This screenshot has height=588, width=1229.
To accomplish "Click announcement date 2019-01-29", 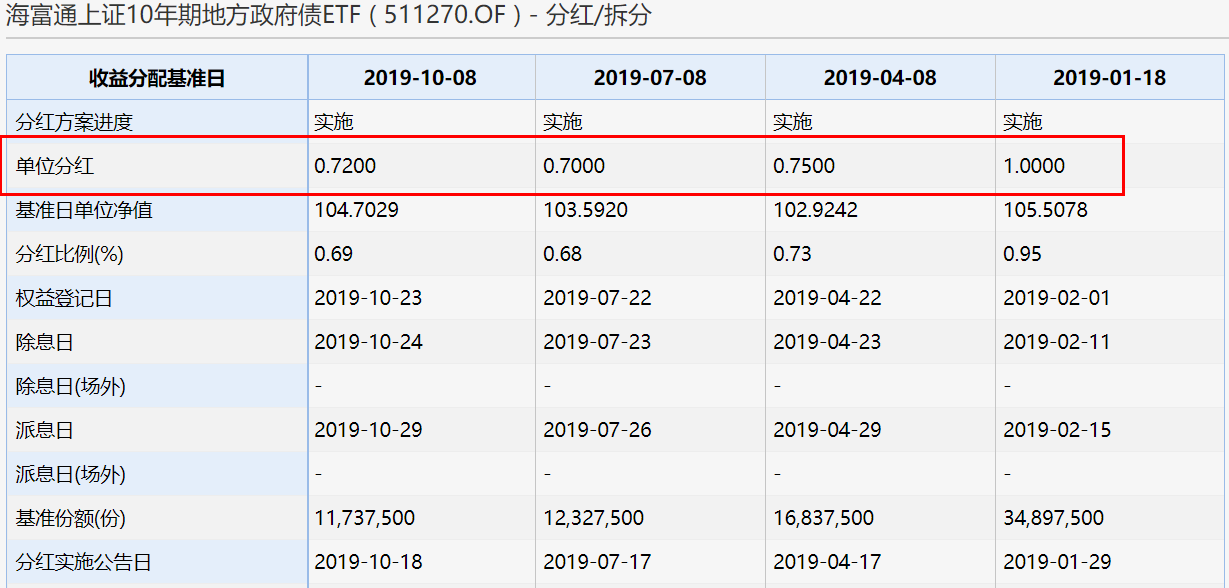I will point(1057,562).
